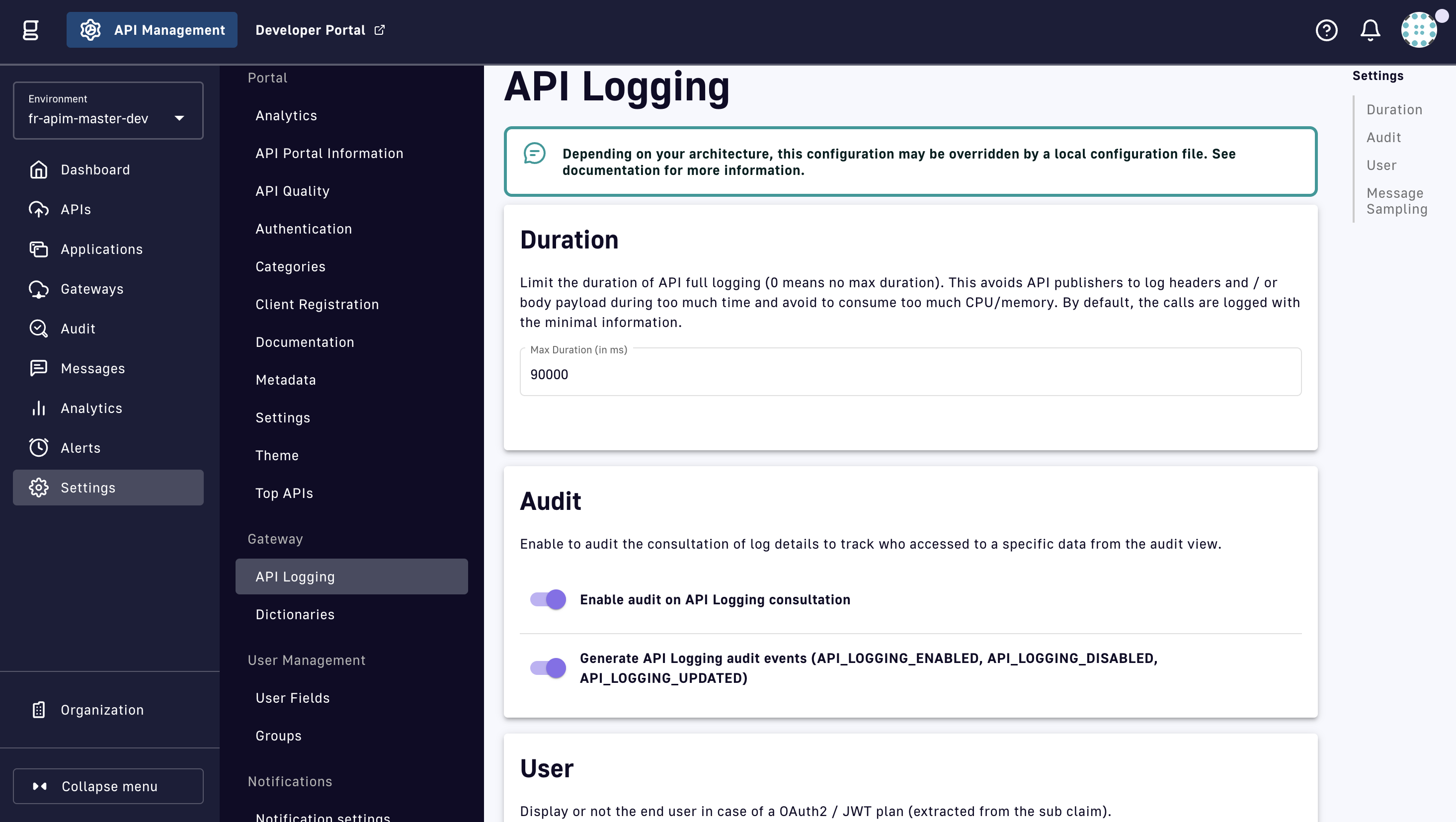1456x822 pixels.
Task: Click the Max Duration input field
Action: (910, 374)
